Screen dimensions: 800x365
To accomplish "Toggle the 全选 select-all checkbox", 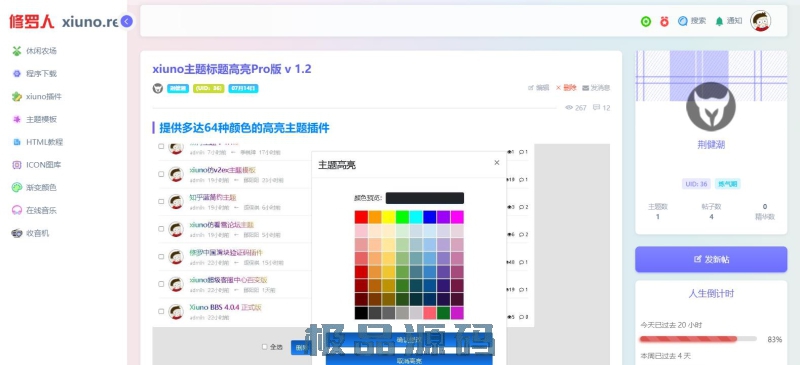I will coord(264,347).
